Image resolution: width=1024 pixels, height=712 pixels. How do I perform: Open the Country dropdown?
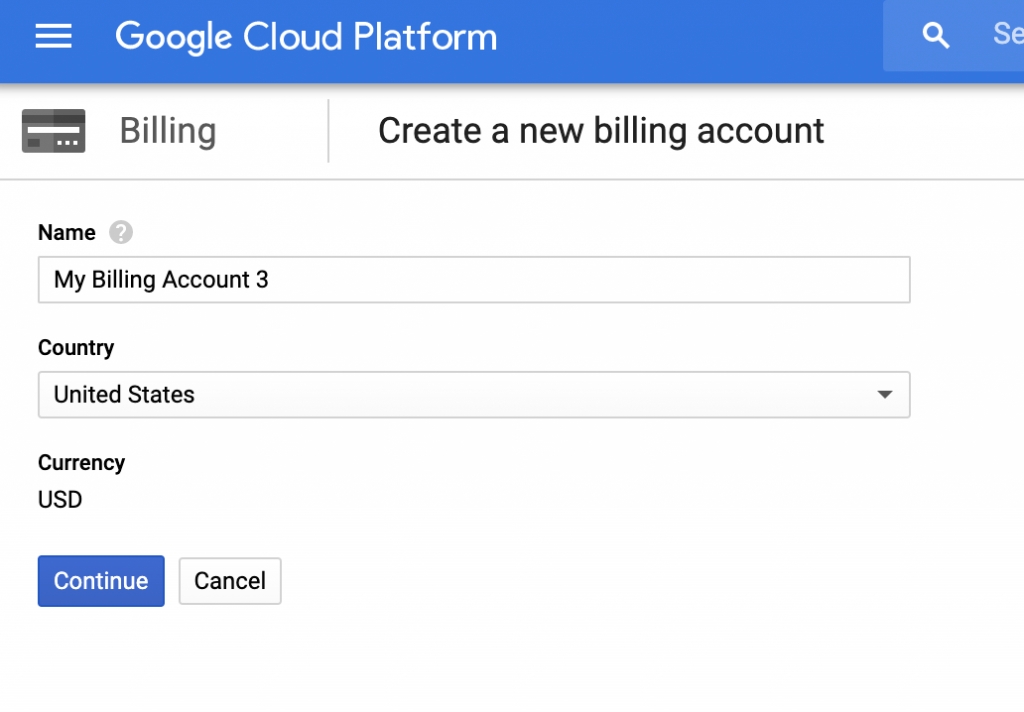[x=474, y=395]
